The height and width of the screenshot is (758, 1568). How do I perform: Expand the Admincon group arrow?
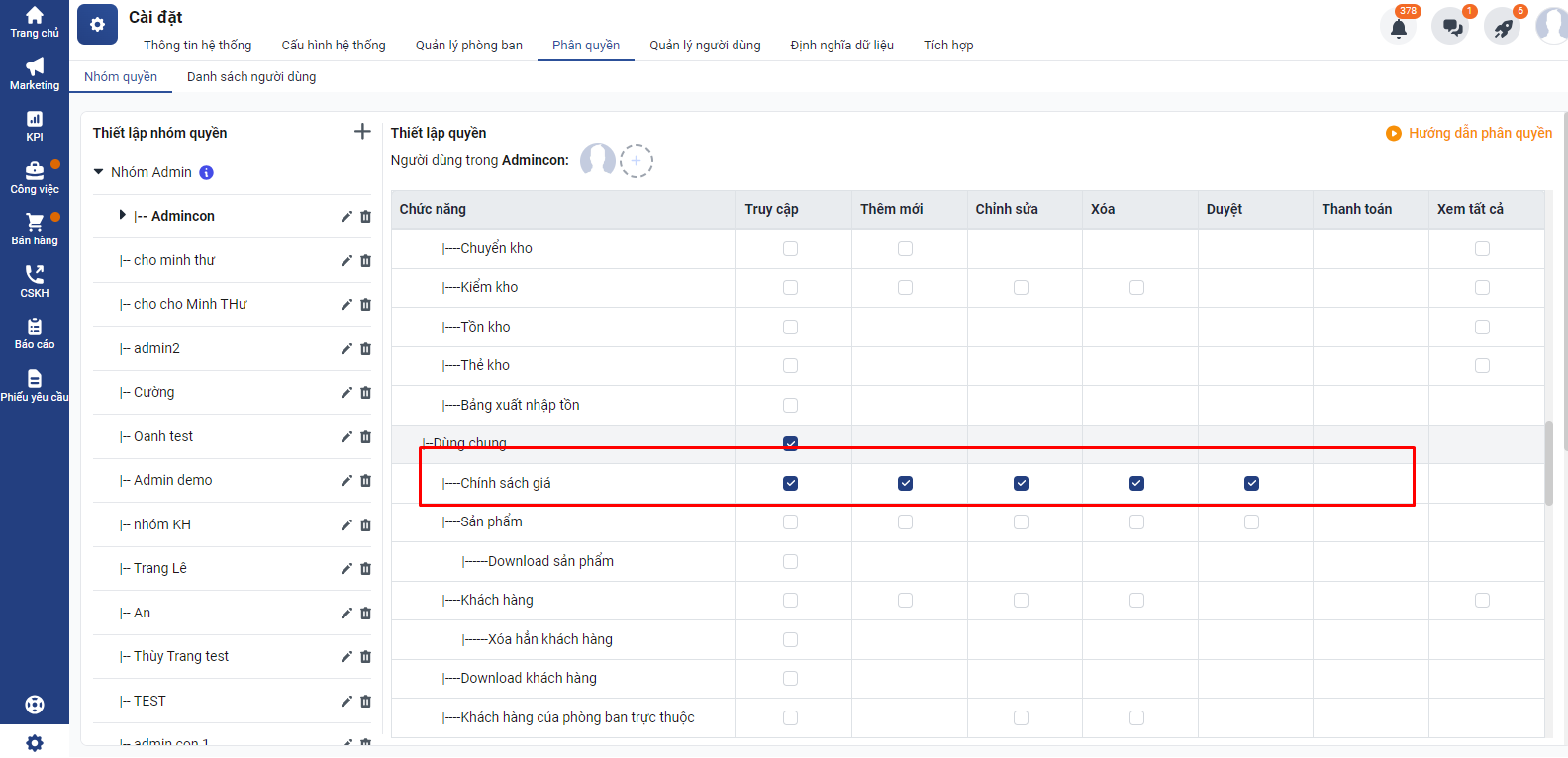pyautogui.click(x=122, y=215)
